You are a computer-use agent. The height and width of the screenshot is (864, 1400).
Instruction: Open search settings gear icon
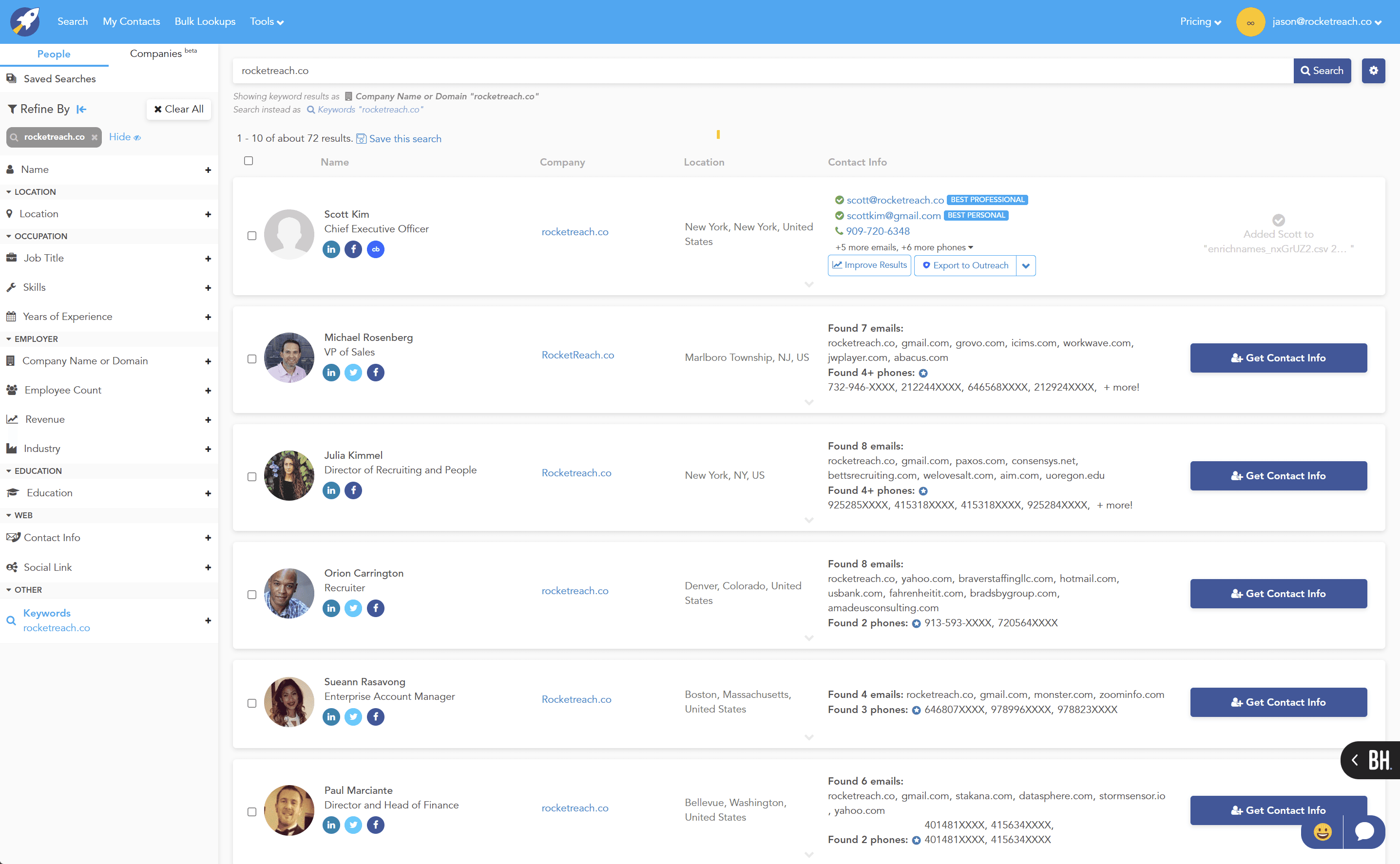(1373, 71)
